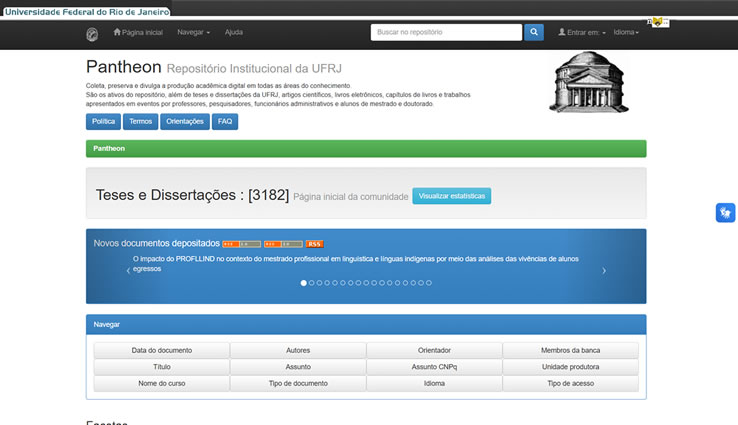This screenshot has height=425, width=738.
Task: Open the Idioma language dropdown
Action: pyautogui.click(x=626, y=32)
